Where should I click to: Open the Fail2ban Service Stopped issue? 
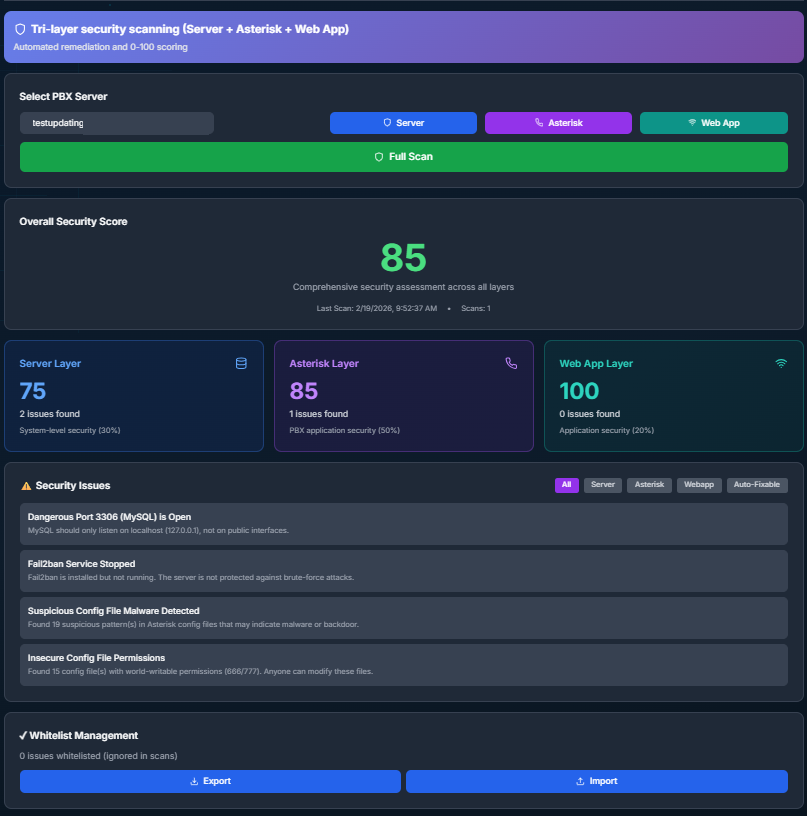(x=403, y=570)
